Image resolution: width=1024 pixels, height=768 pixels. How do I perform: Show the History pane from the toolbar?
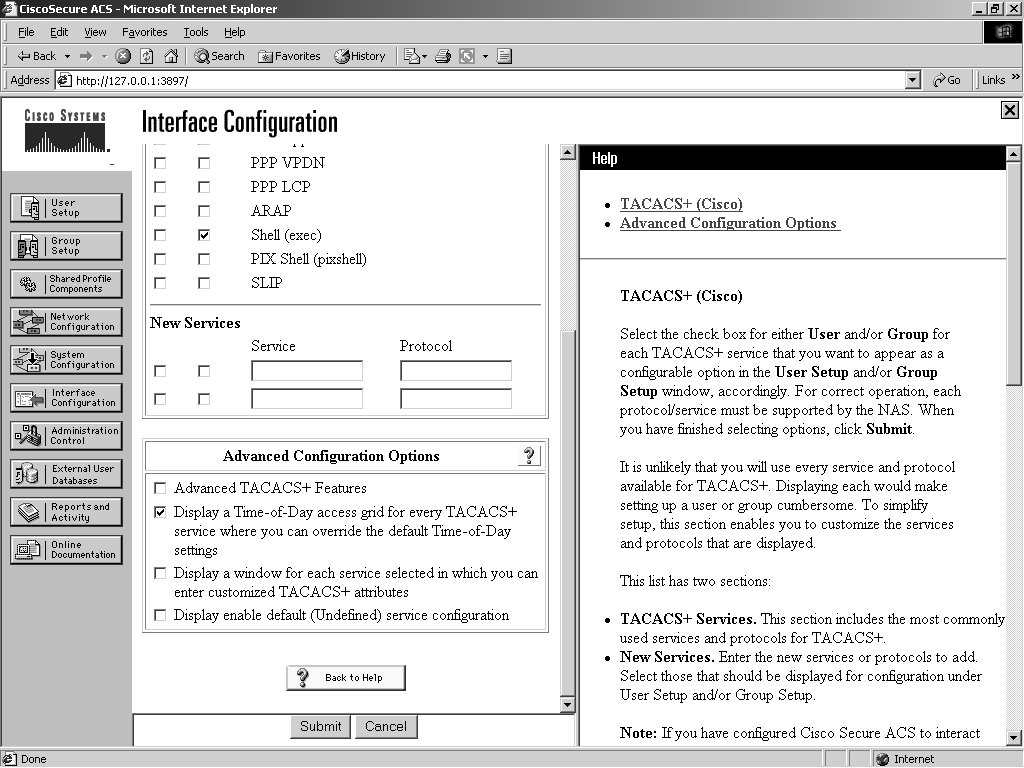(360, 56)
